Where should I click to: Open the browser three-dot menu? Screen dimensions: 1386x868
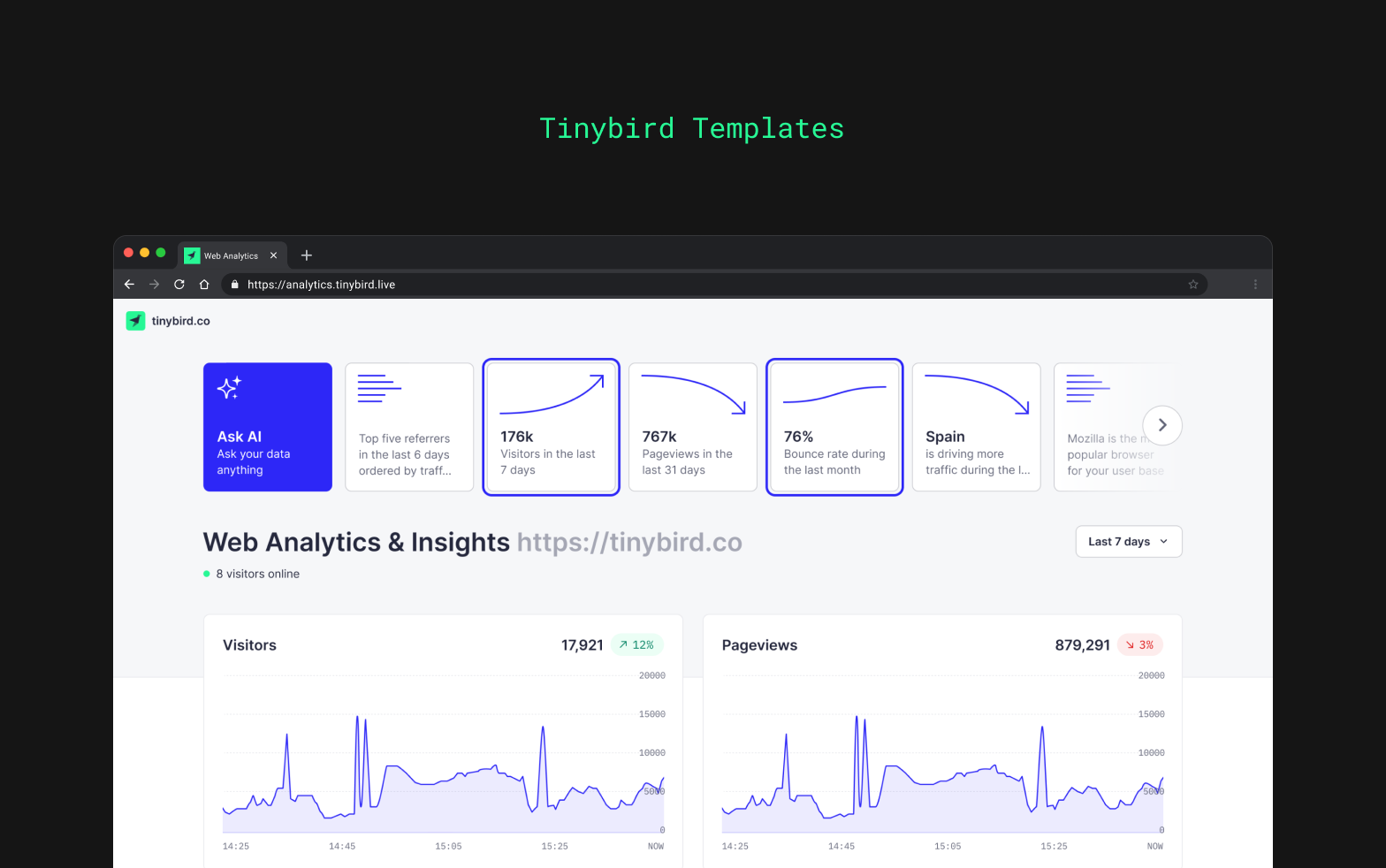1255,285
